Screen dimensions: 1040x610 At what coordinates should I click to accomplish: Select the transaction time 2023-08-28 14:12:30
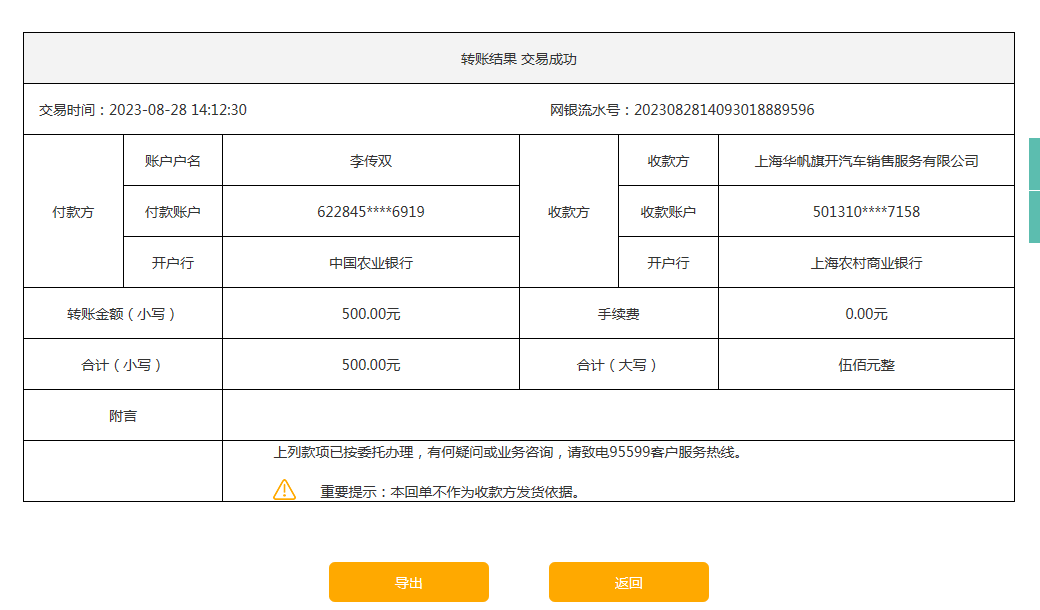click(x=177, y=110)
